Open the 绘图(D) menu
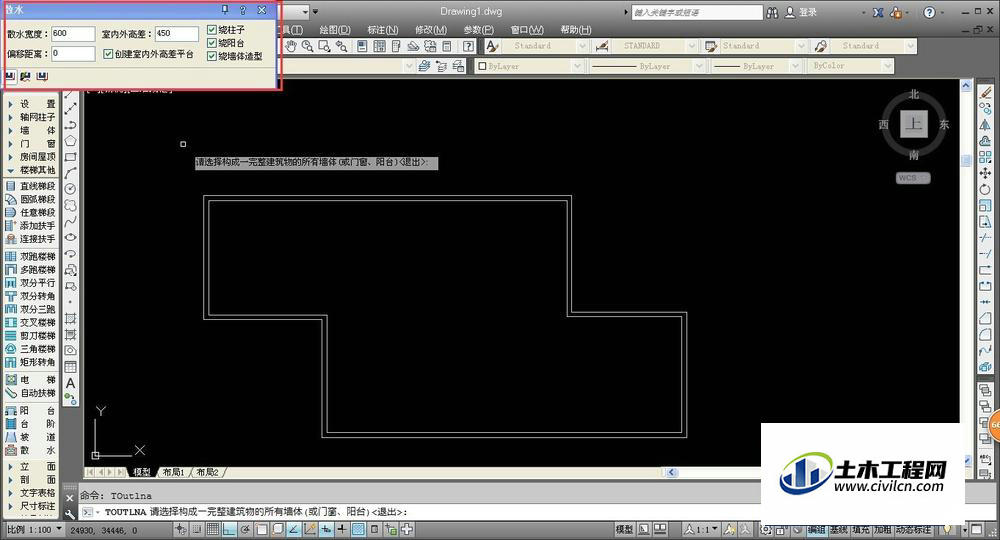This screenshot has height=540, width=1000. [x=335, y=30]
